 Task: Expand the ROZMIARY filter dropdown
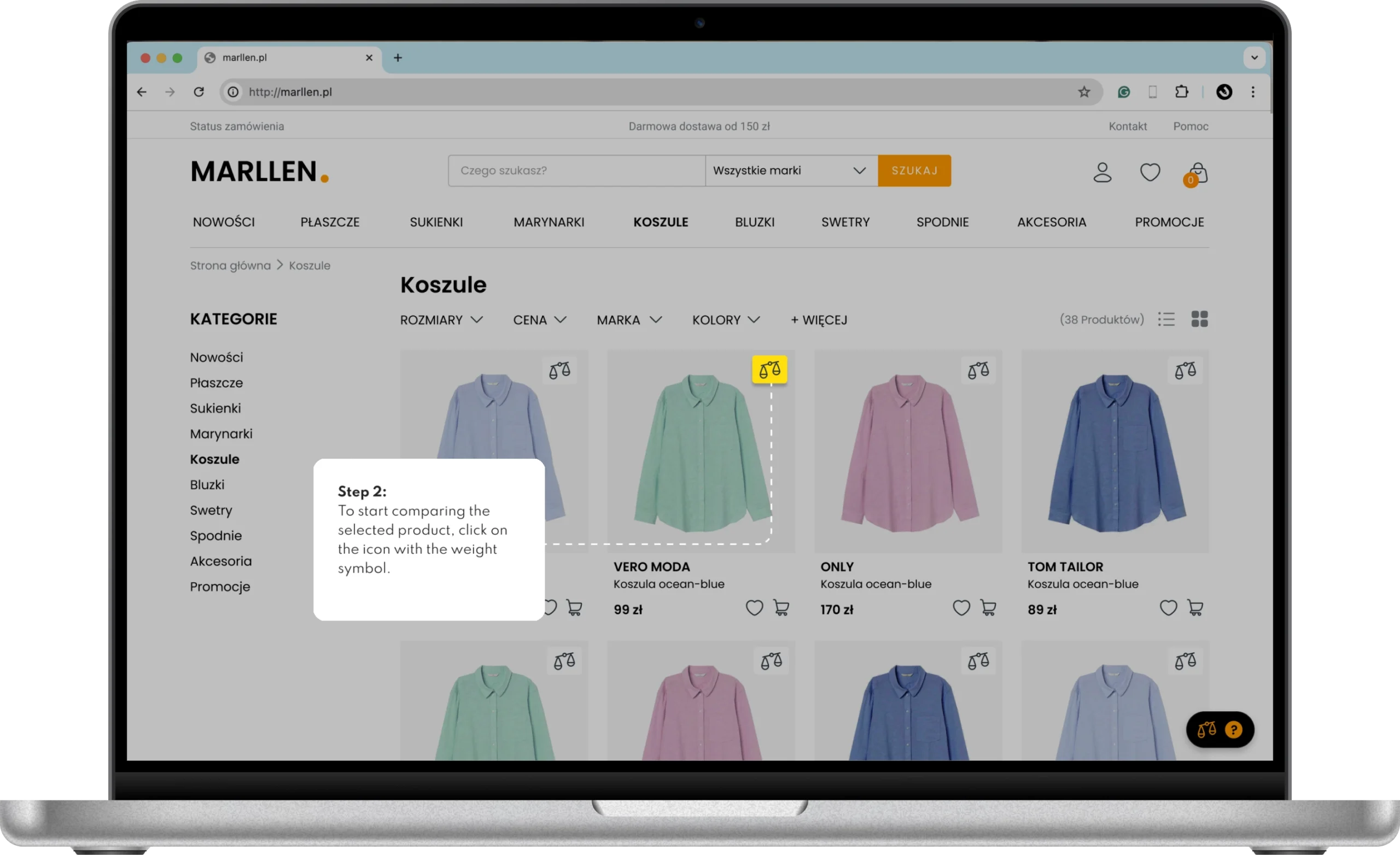(441, 320)
